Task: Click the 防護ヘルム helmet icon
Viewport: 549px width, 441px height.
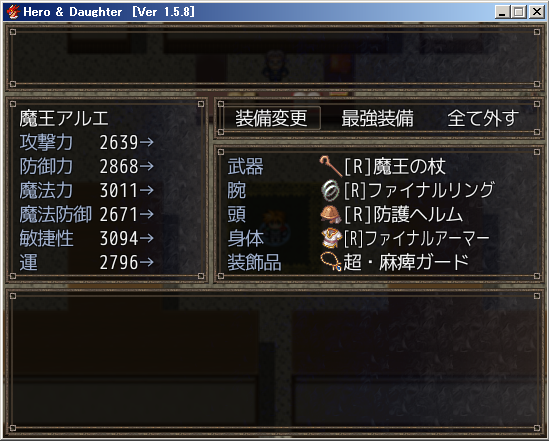Action: (331, 214)
